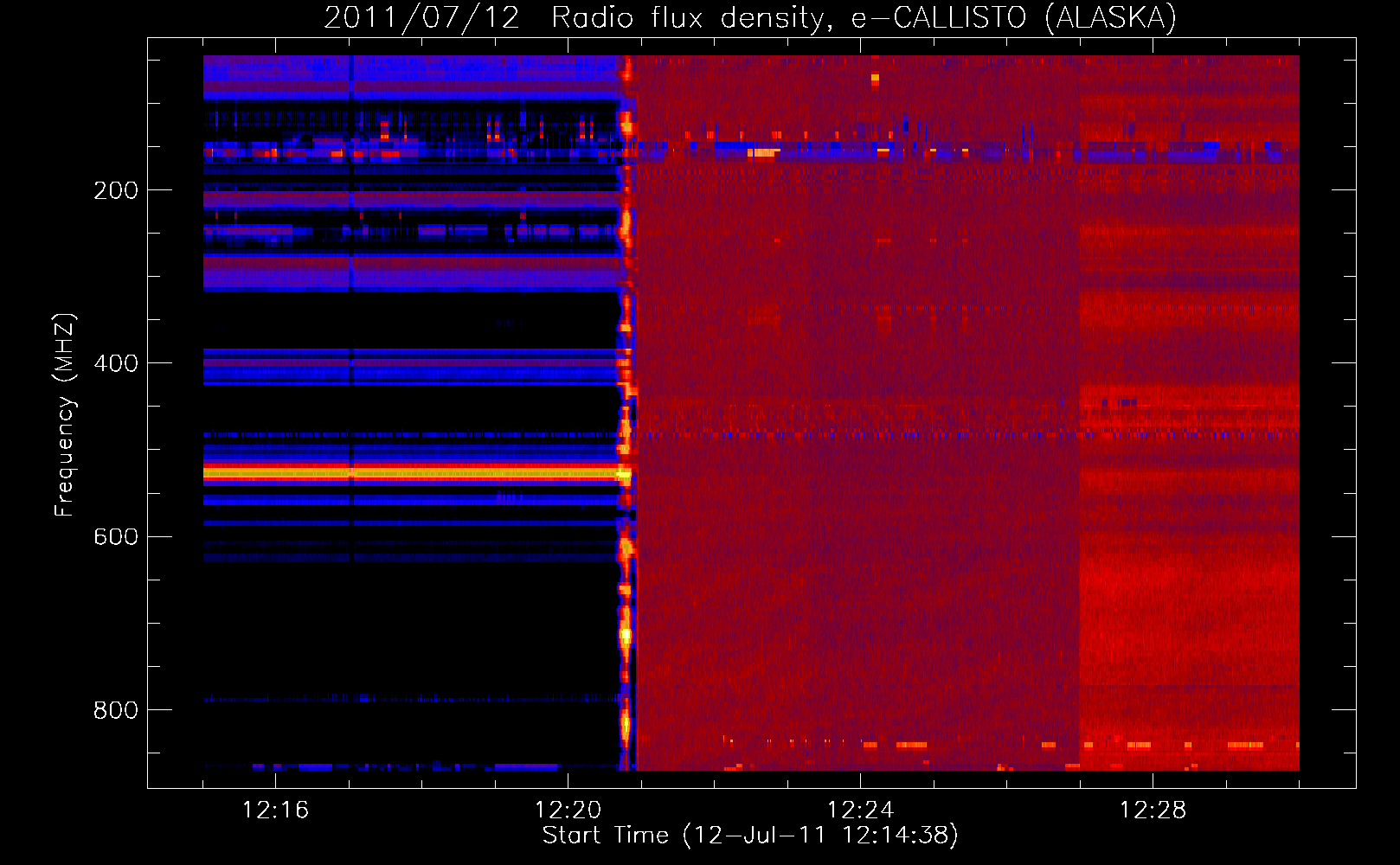
Task: Click the plot title '2011/07/12 Radio flux density'
Action: [579, 17]
